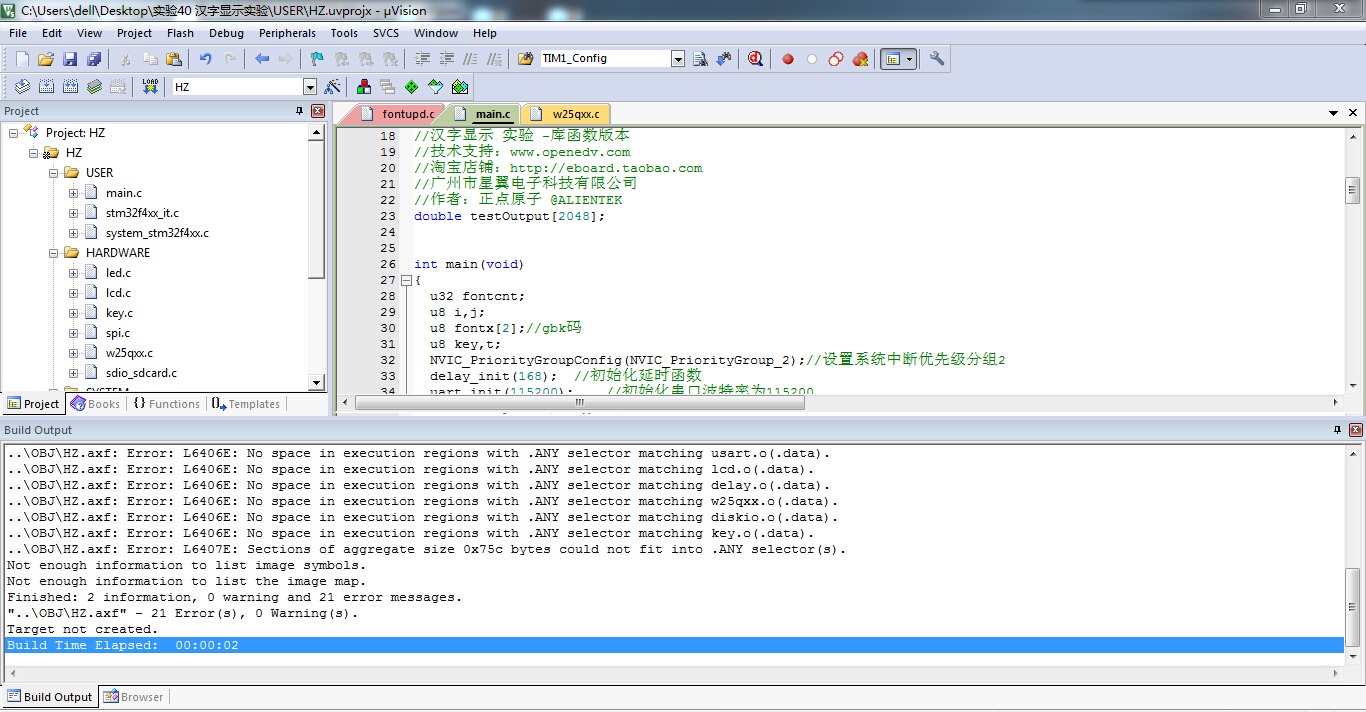Open the Manage Run-Time Environment icon
This screenshot has width=1366, height=712.
coord(411,87)
